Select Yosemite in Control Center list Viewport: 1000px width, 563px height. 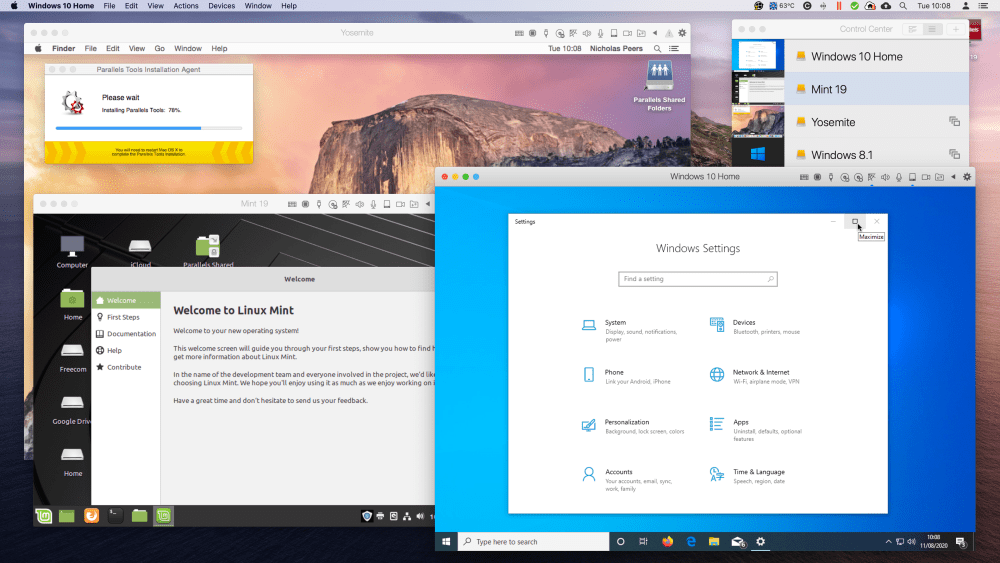pos(876,122)
